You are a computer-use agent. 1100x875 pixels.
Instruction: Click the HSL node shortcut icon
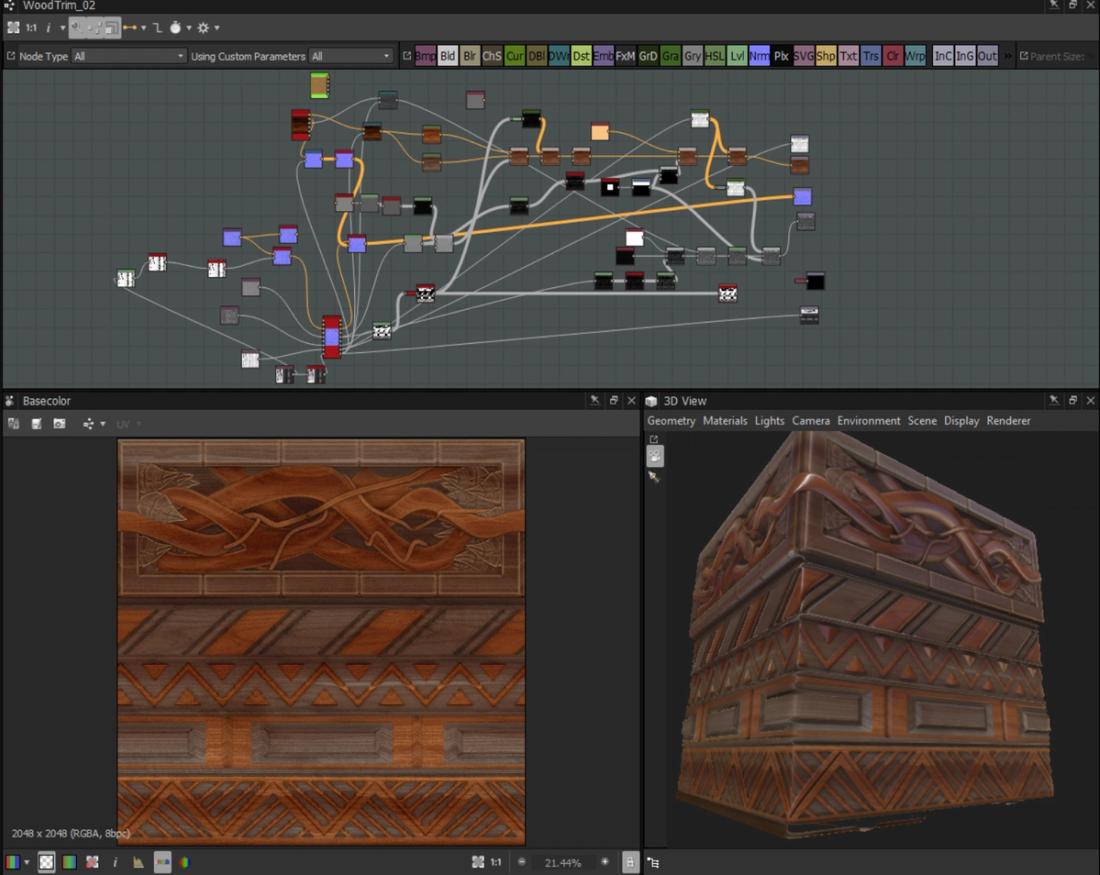pyautogui.click(x=714, y=57)
